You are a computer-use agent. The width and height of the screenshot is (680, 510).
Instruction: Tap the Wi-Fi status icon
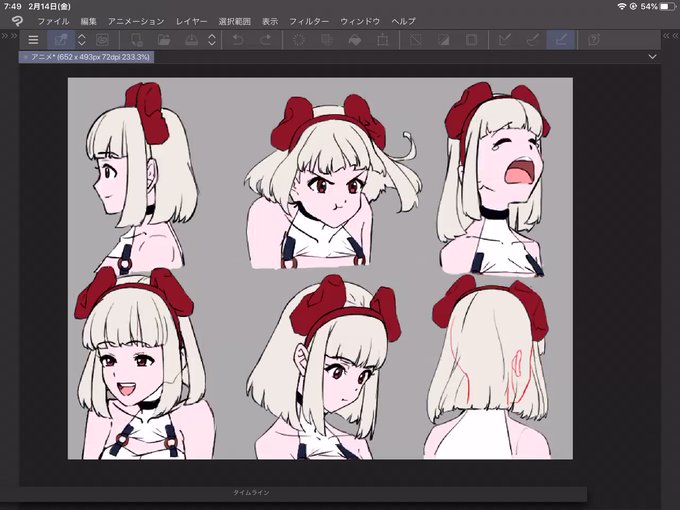click(621, 7)
